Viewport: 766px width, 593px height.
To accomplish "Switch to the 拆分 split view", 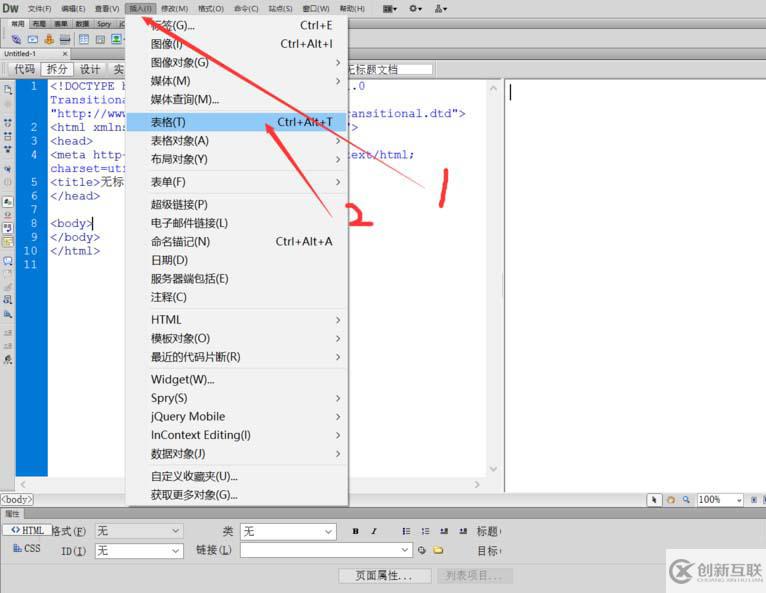I will (x=57, y=69).
